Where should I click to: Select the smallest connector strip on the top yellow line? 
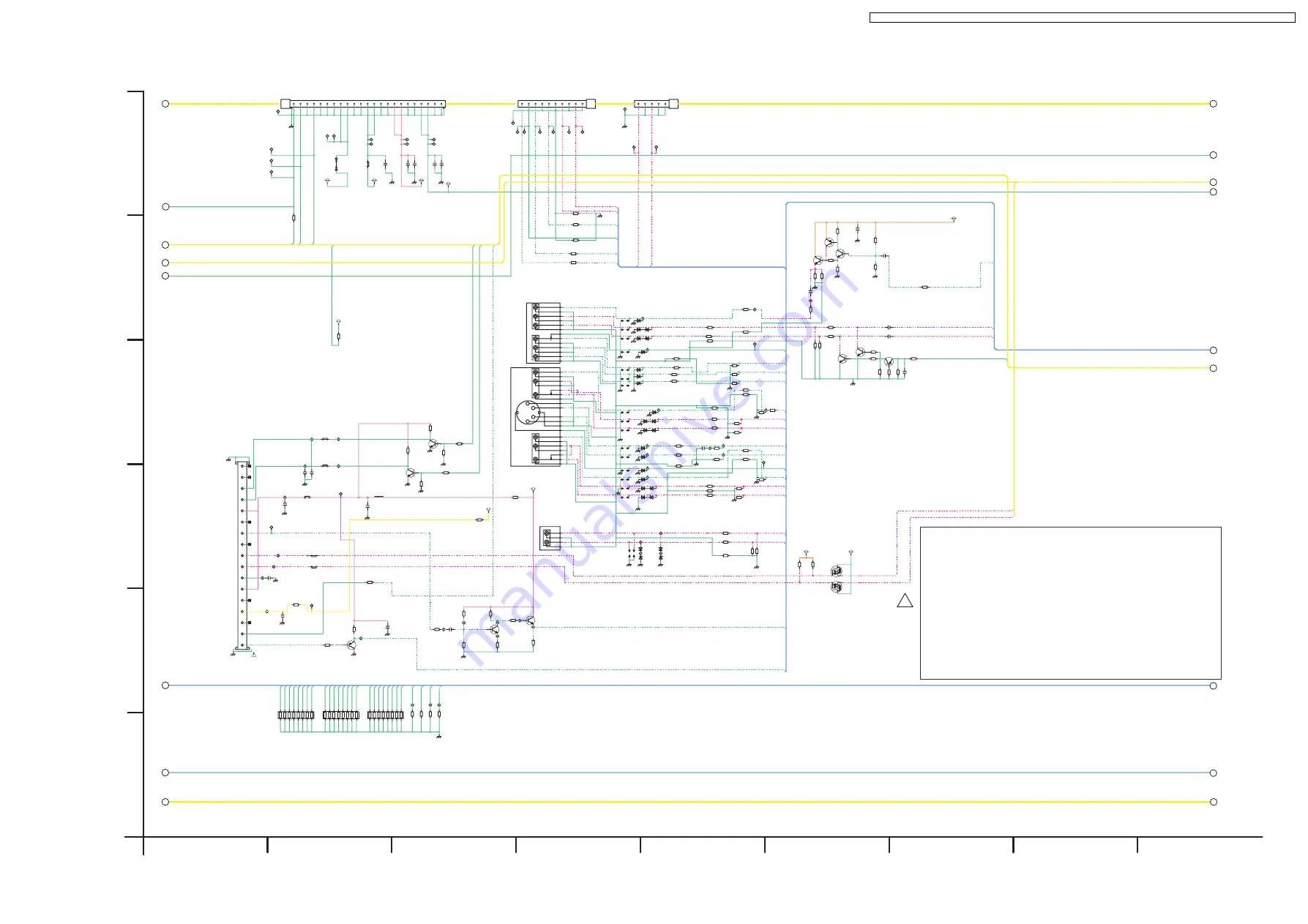[x=656, y=104]
